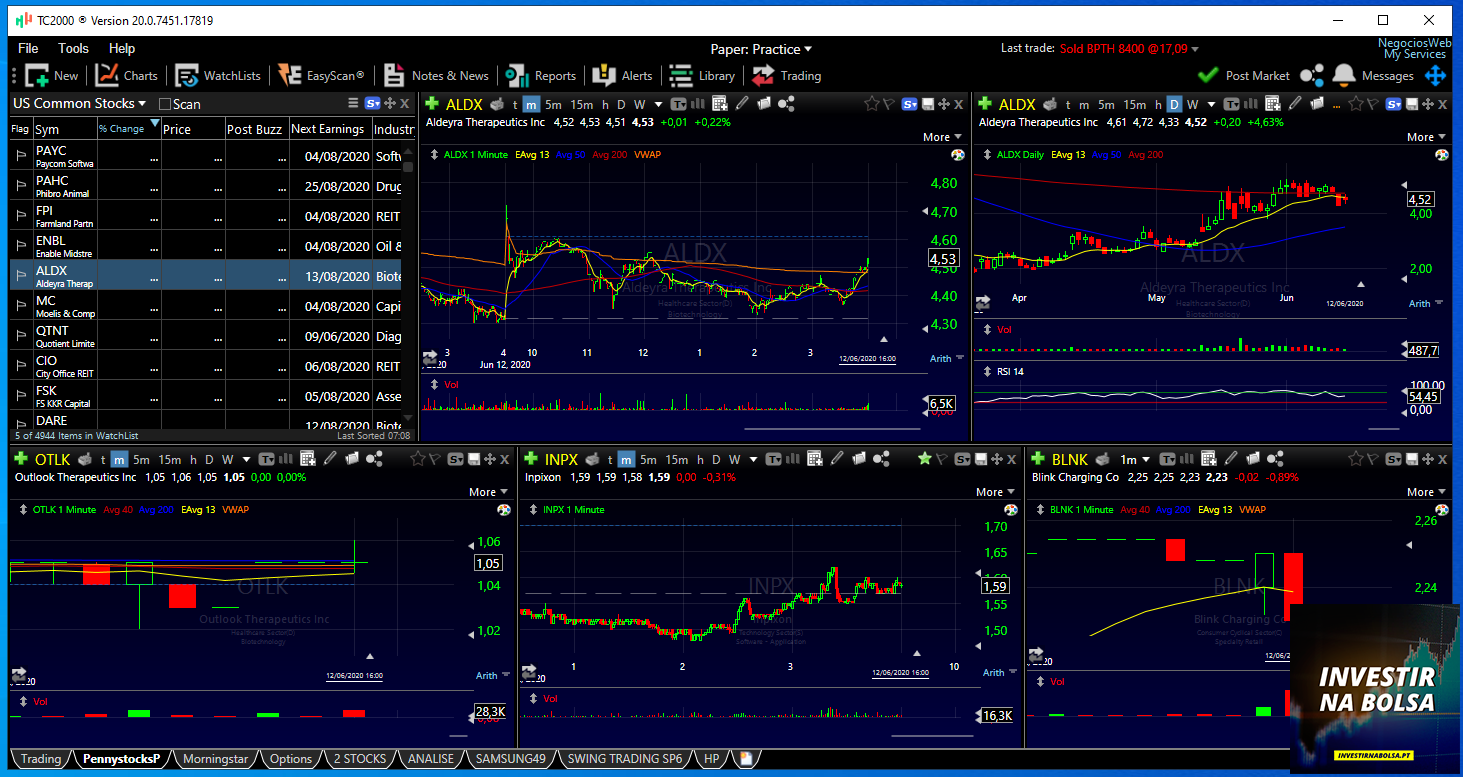Open timeframe dropdown arrow on ALDX 1-minute chart
This screenshot has width=1463, height=777.
point(658,104)
